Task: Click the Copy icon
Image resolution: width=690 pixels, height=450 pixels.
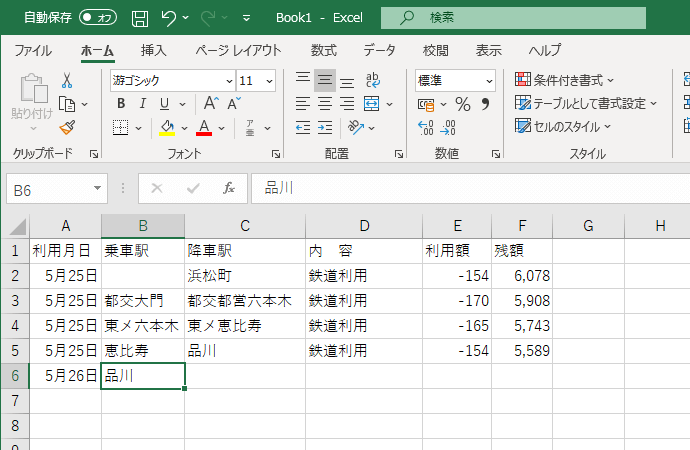Action: click(x=67, y=104)
